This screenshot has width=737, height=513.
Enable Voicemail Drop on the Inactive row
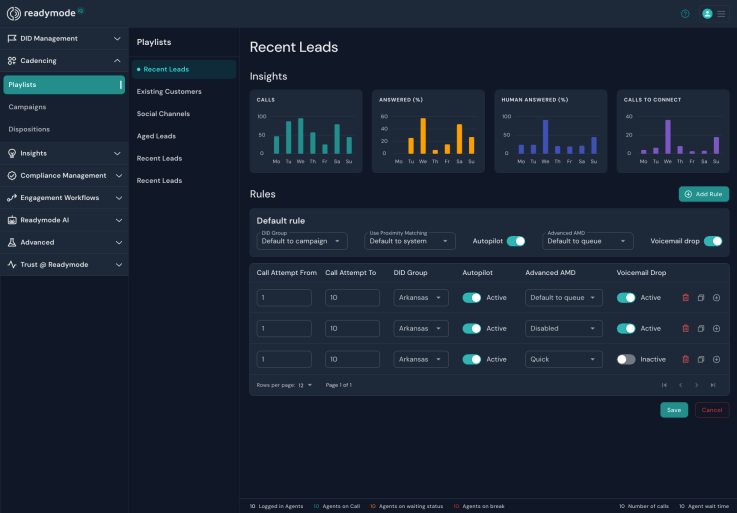[626, 359]
